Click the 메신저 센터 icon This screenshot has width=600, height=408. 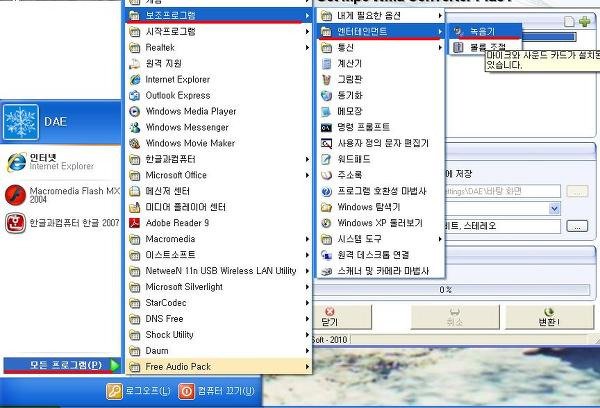pos(135,191)
